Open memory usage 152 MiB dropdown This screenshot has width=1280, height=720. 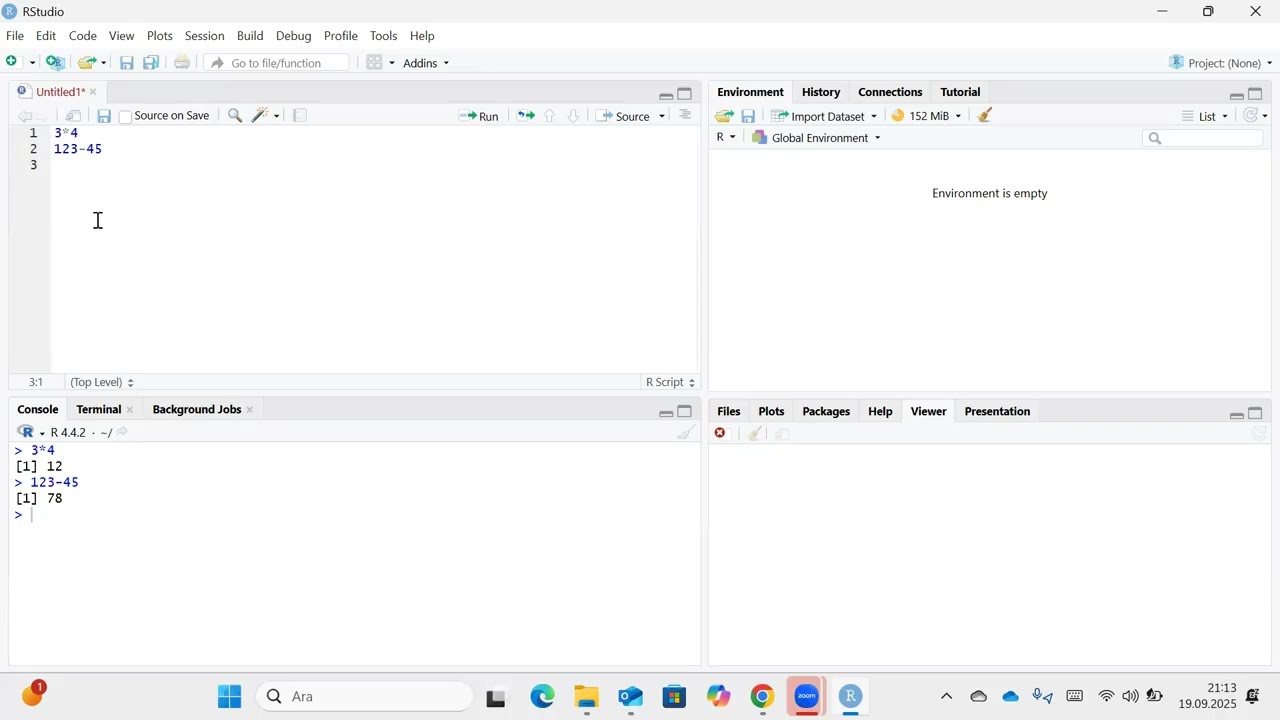(x=927, y=116)
